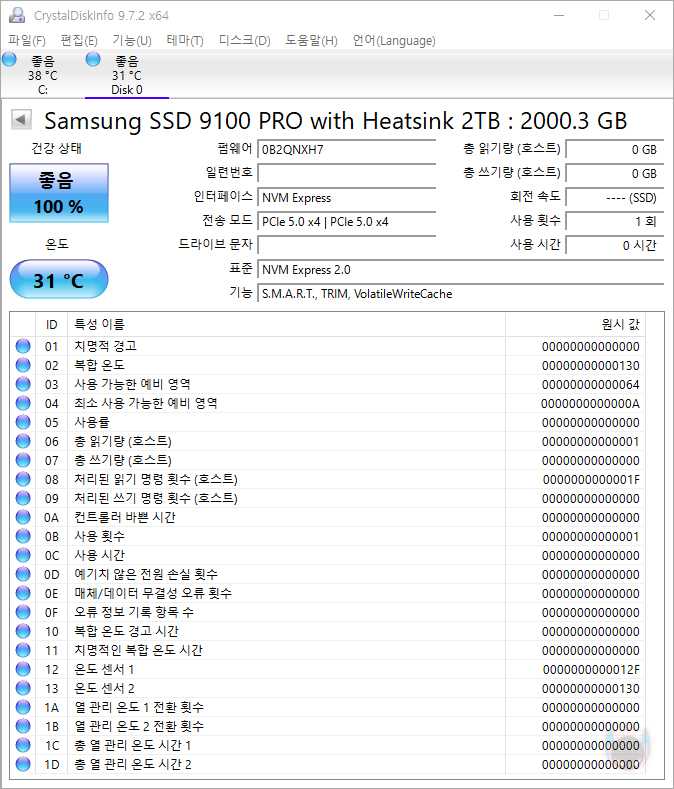The height and width of the screenshot is (789, 674).
Task: Click the features field S.M.A.R.T., TRIM, VolatileWriteCache
Action: (x=461, y=294)
